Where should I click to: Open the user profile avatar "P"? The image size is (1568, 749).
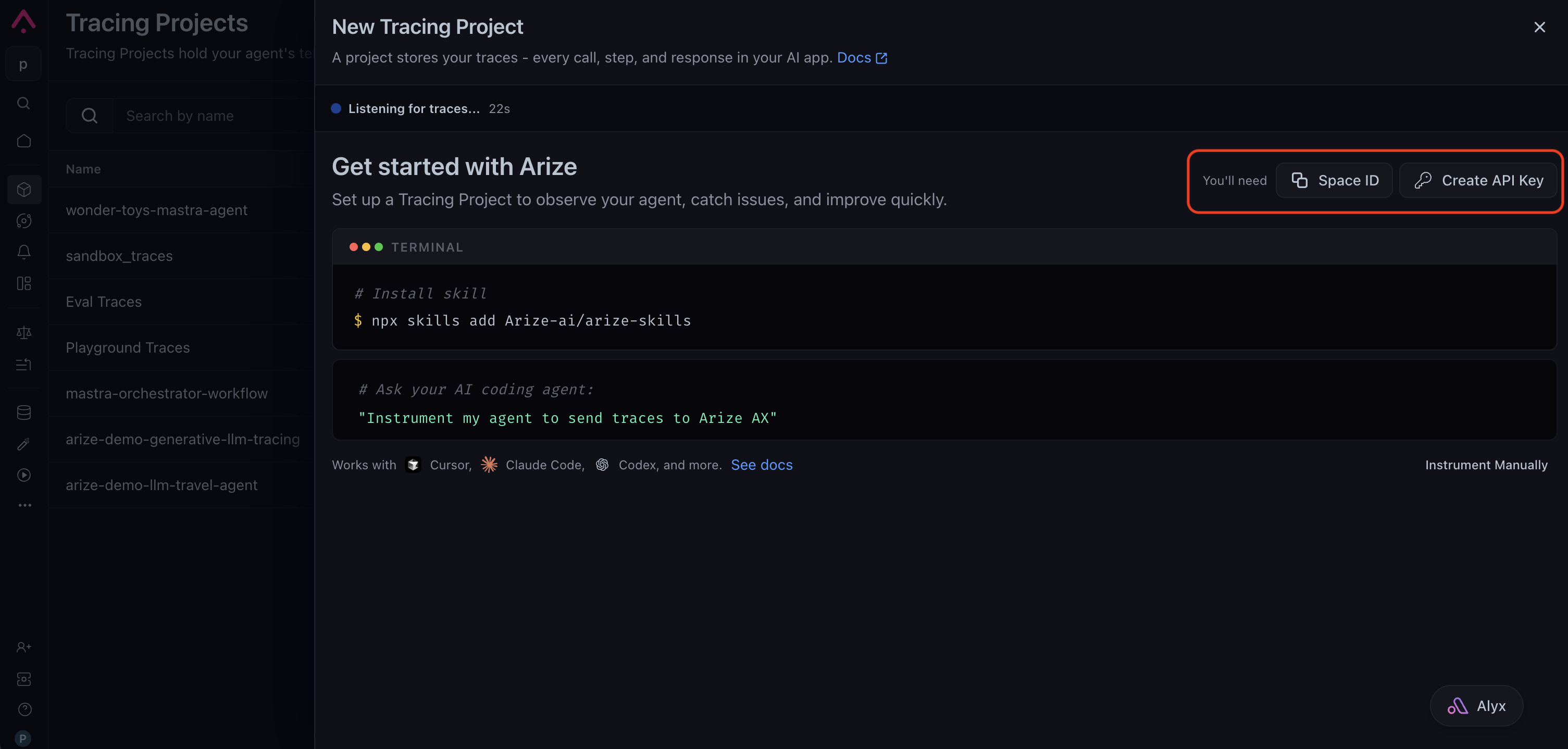pyautogui.click(x=23, y=739)
